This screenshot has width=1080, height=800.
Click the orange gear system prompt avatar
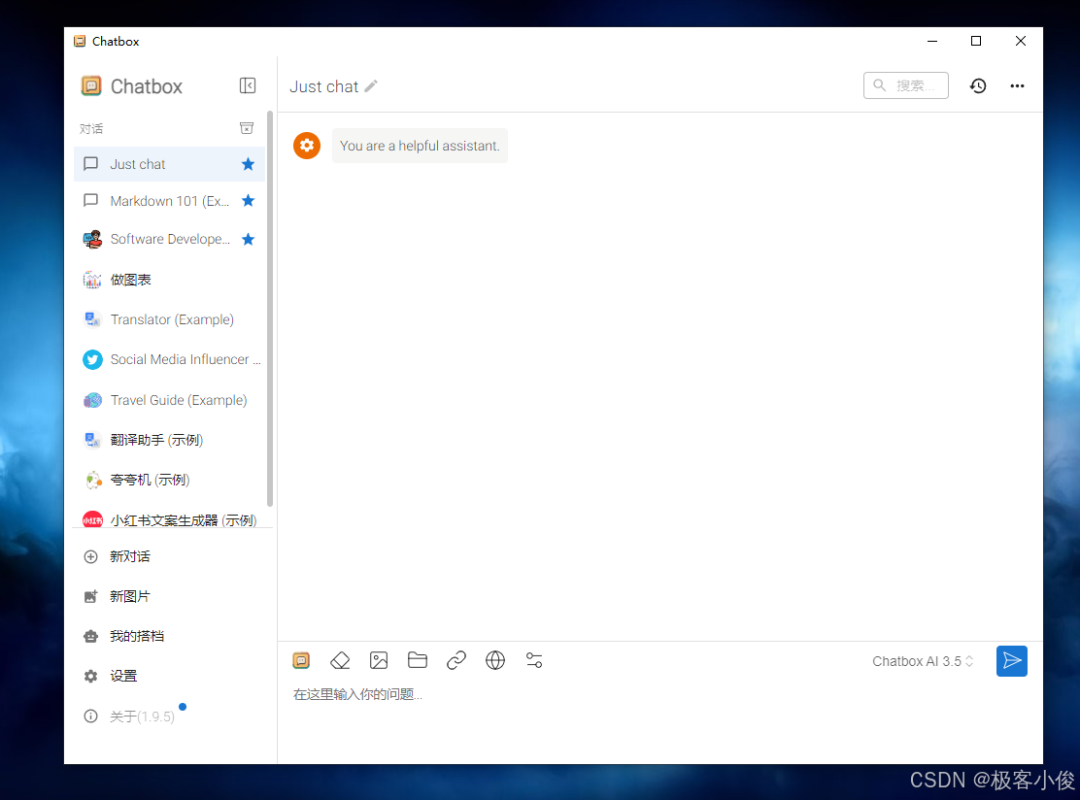307,145
